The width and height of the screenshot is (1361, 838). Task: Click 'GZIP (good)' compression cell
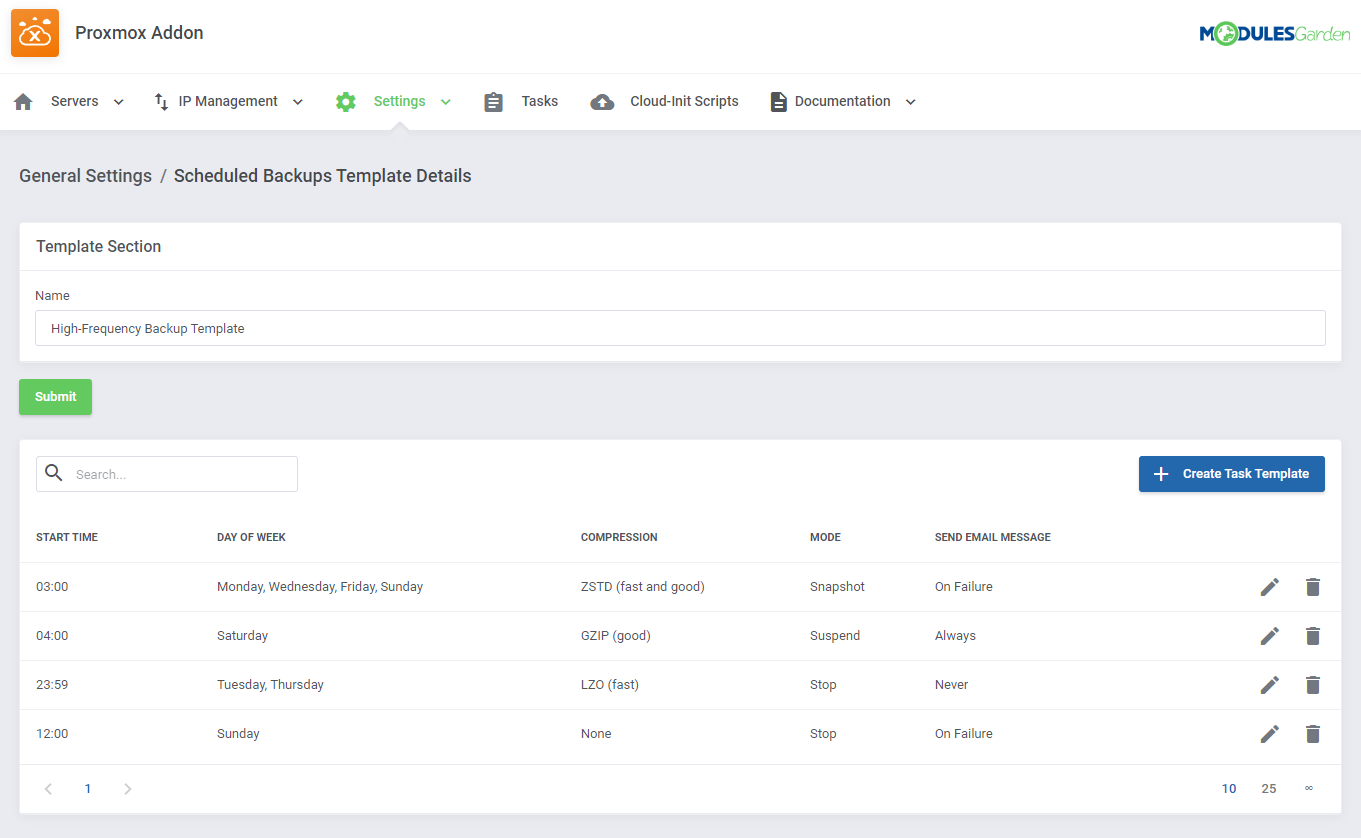point(616,636)
